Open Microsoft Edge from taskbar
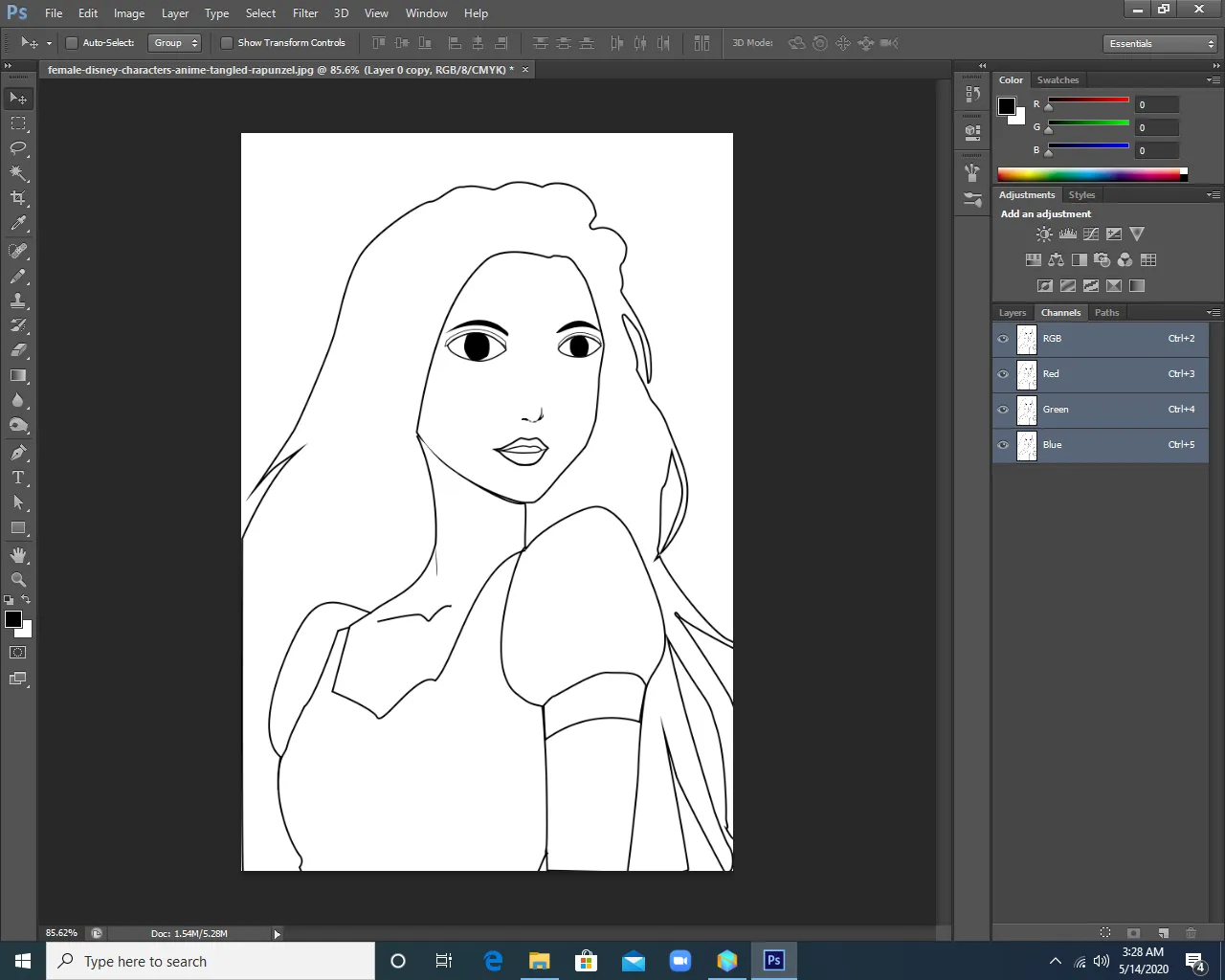This screenshot has height=980, width=1225. 493,961
